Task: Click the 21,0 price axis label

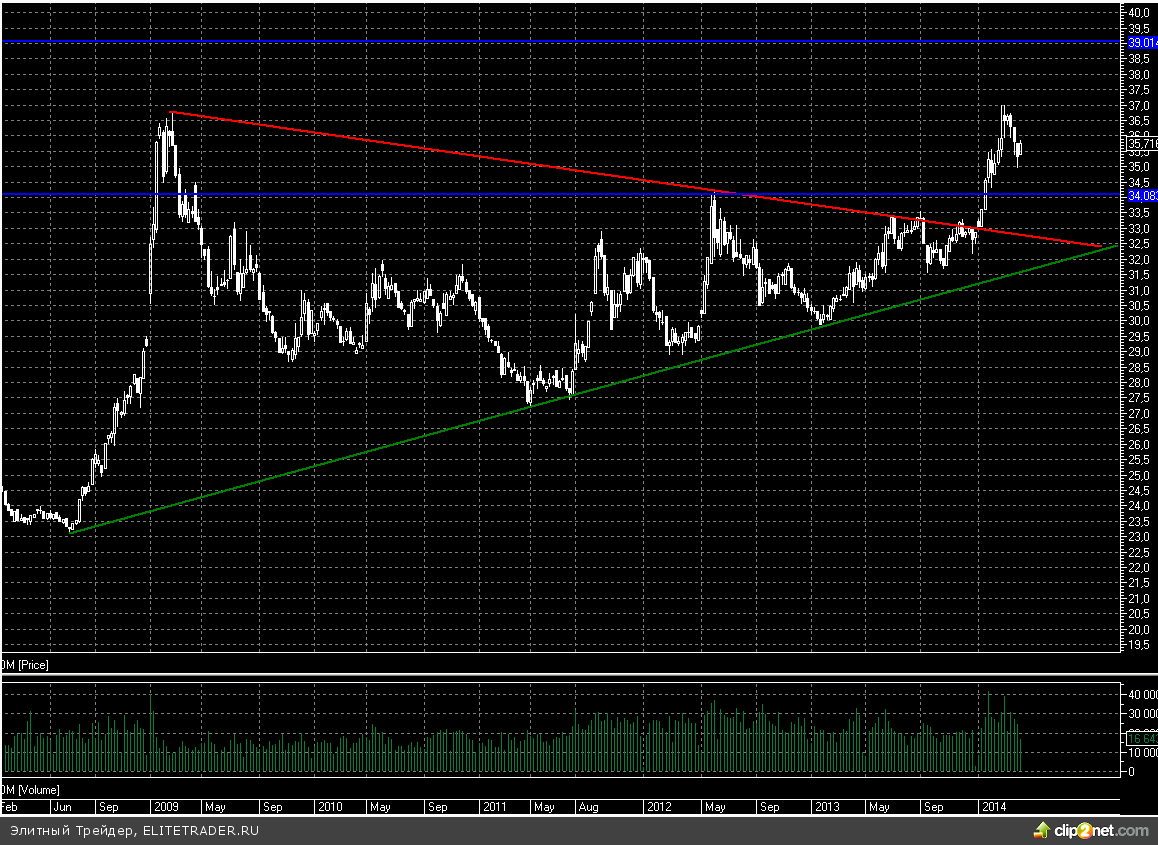Action: point(1140,598)
